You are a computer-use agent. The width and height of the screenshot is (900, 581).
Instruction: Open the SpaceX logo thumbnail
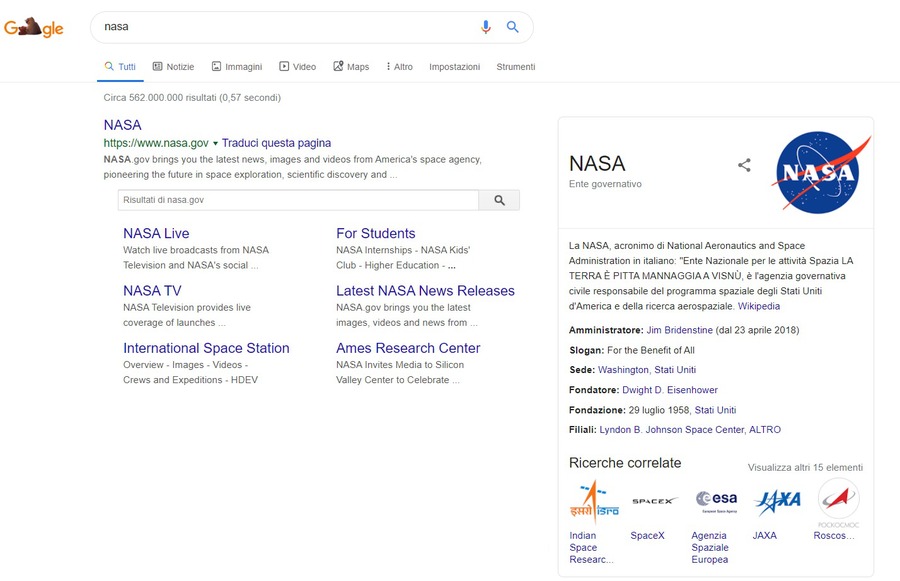coord(654,501)
